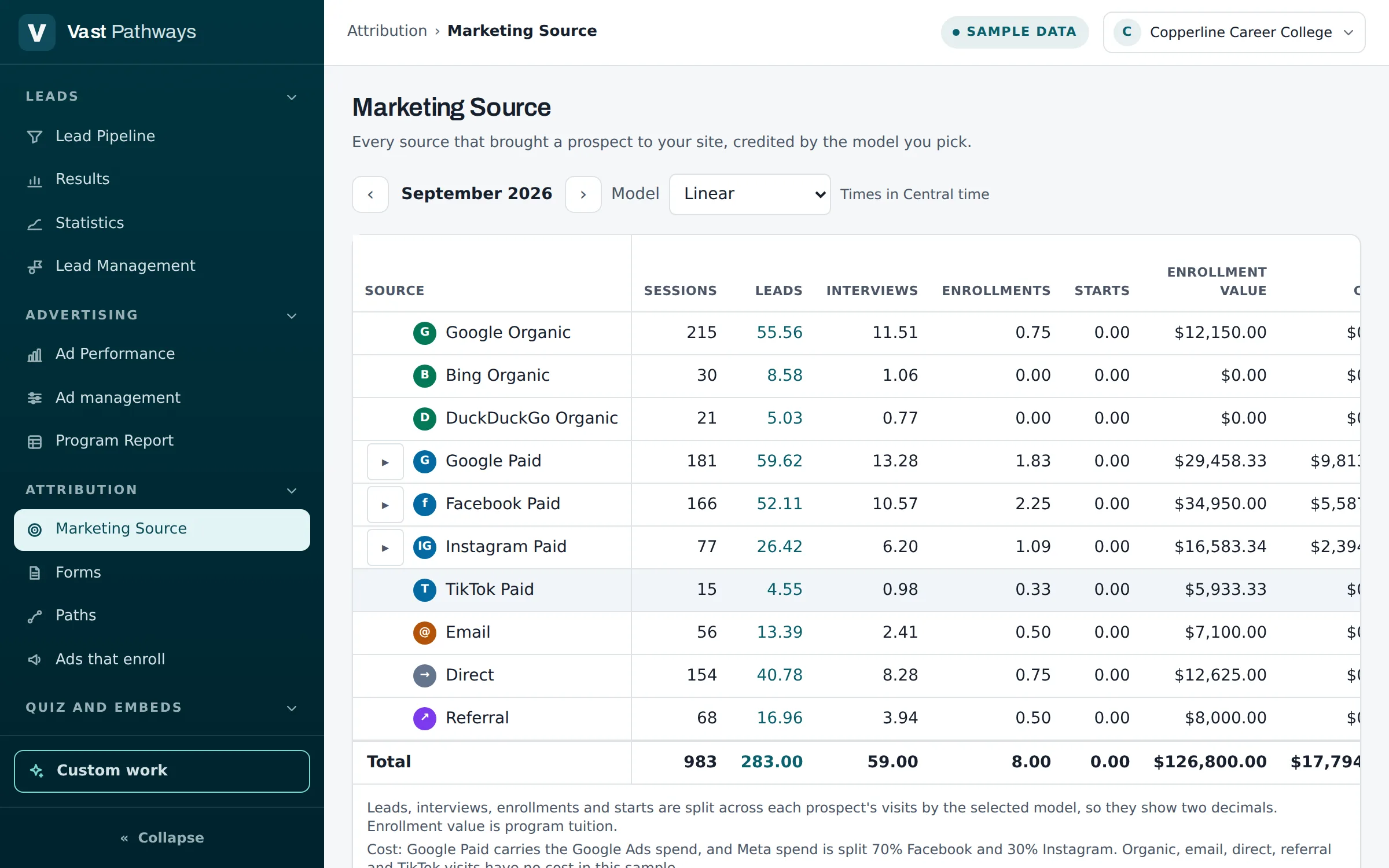Click the Lead Management icon
The image size is (1389, 868).
pyautogui.click(x=35, y=267)
